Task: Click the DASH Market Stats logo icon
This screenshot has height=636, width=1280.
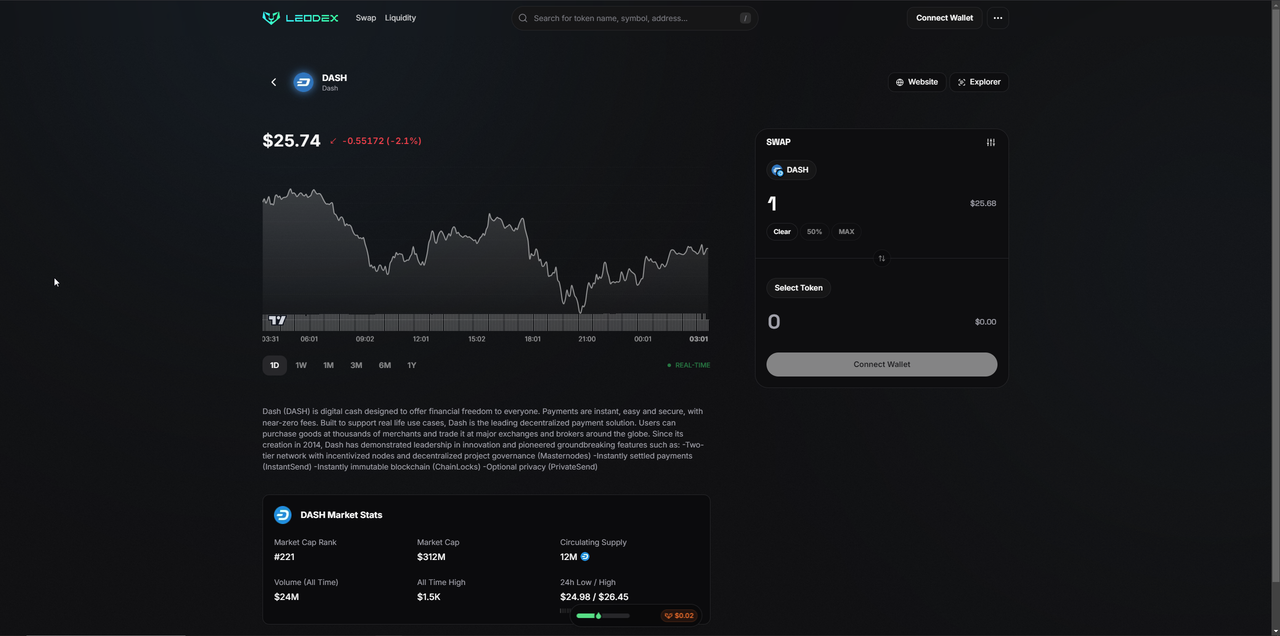Action: click(283, 515)
